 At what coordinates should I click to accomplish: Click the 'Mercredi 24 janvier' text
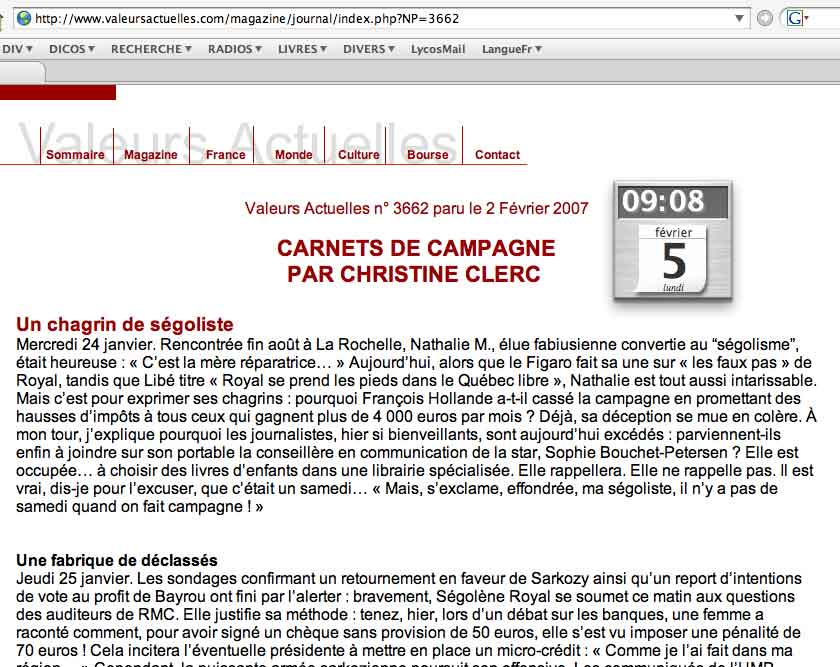click(x=85, y=344)
